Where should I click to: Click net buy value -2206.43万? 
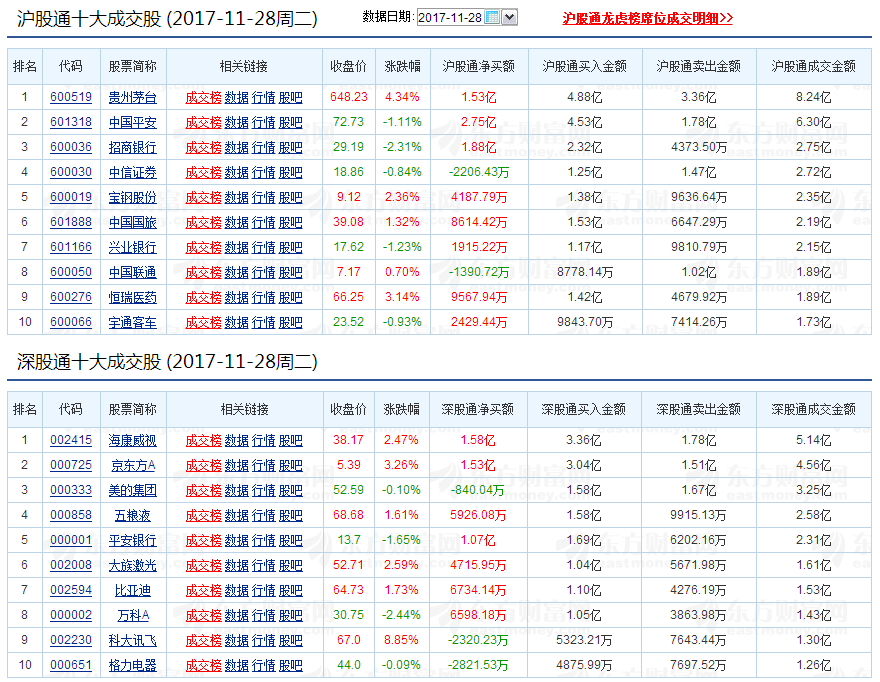(x=479, y=172)
